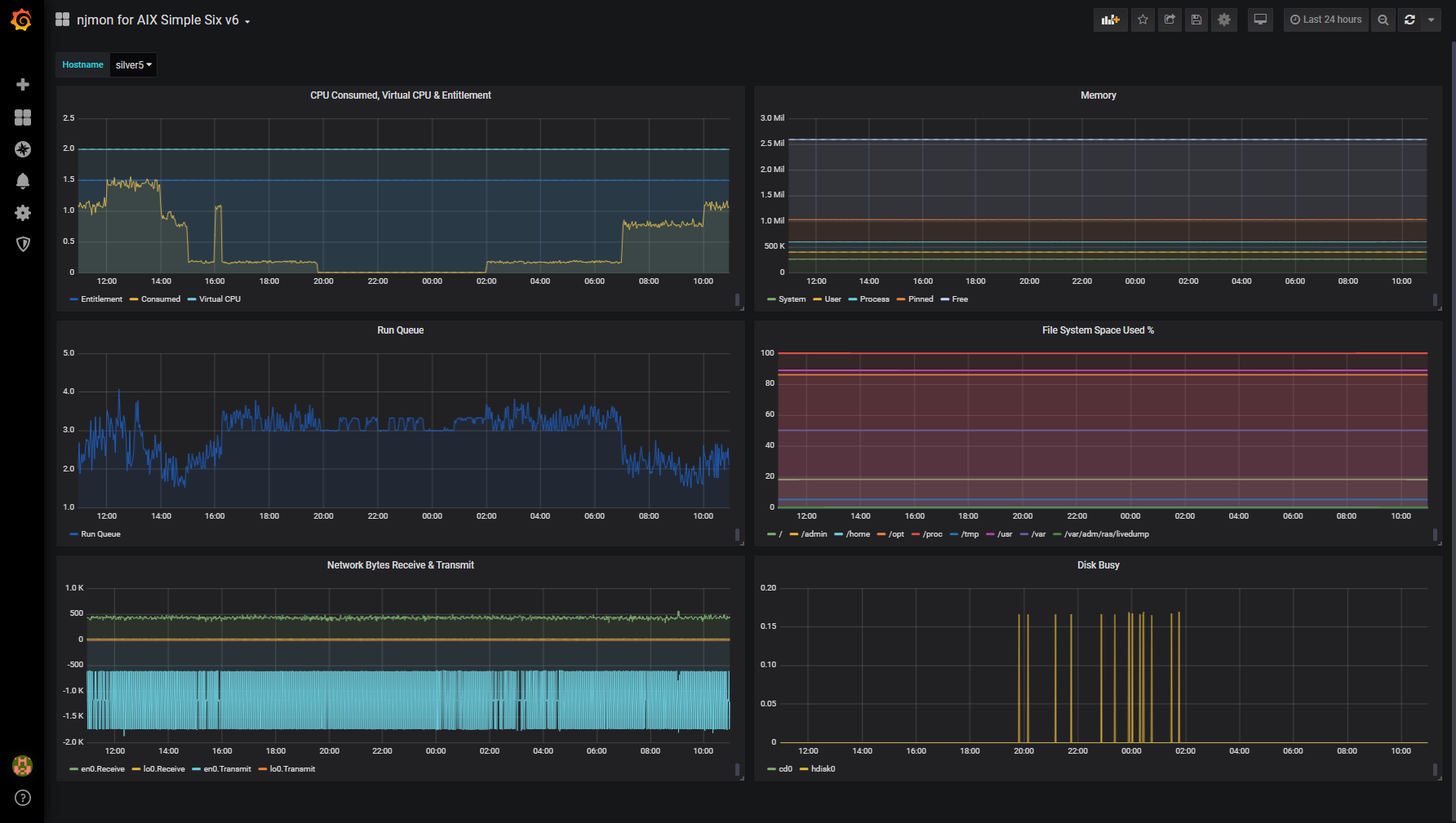Save the dashboard with disk icon
1456x823 pixels.
point(1196,20)
